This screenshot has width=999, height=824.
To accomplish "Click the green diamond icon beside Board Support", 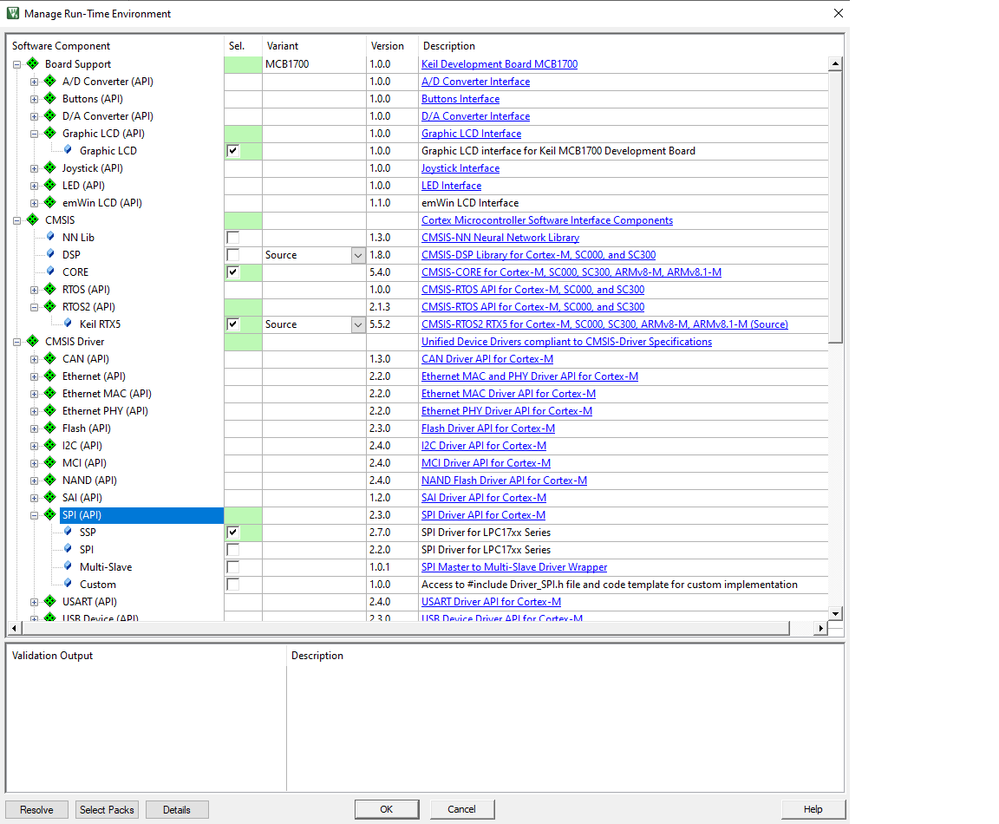I will [32, 64].
